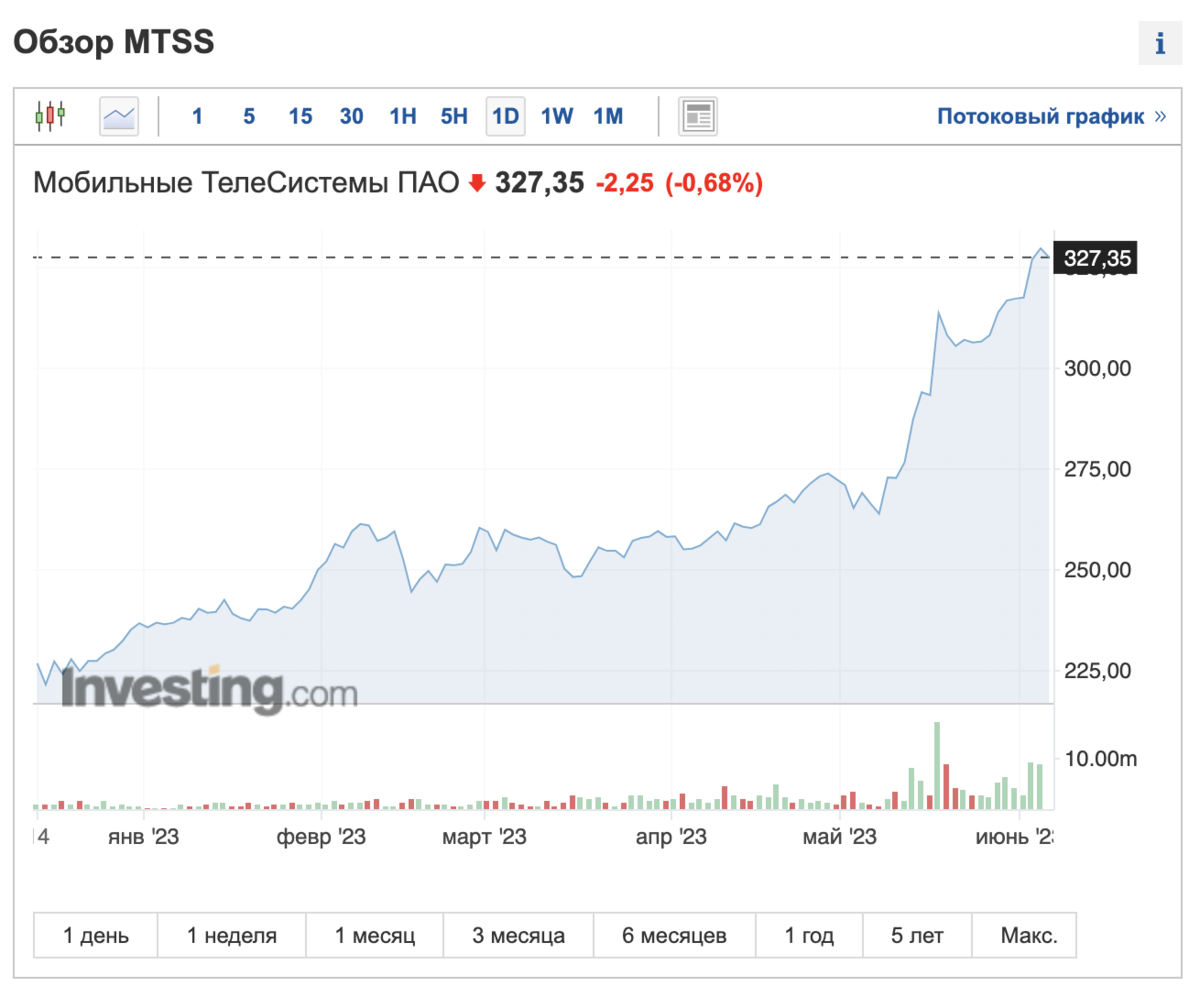The height and width of the screenshot is (997, 1200).
Task: Click the март '23 date label
Action: (484, 836)
